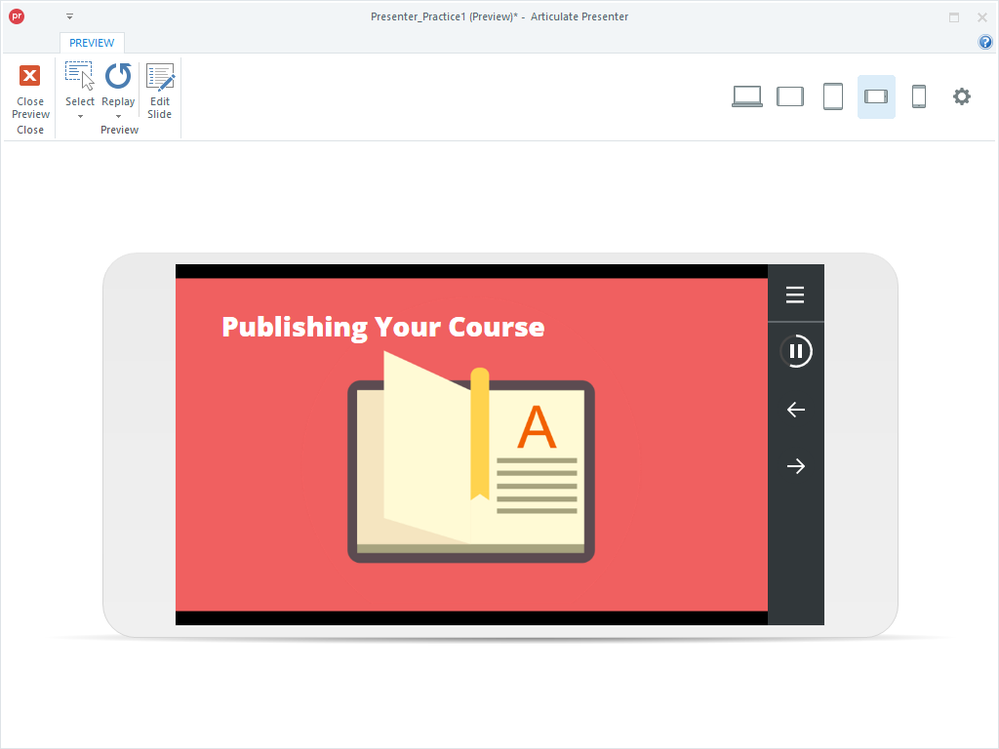The width and height of the screenshot is (999, 749).
Task: Click the Edit Slide button
Action: (x=160, y=92)
